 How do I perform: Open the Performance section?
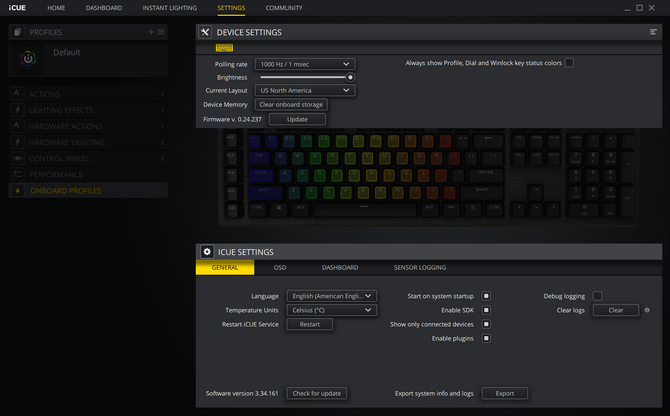[88, 174]
